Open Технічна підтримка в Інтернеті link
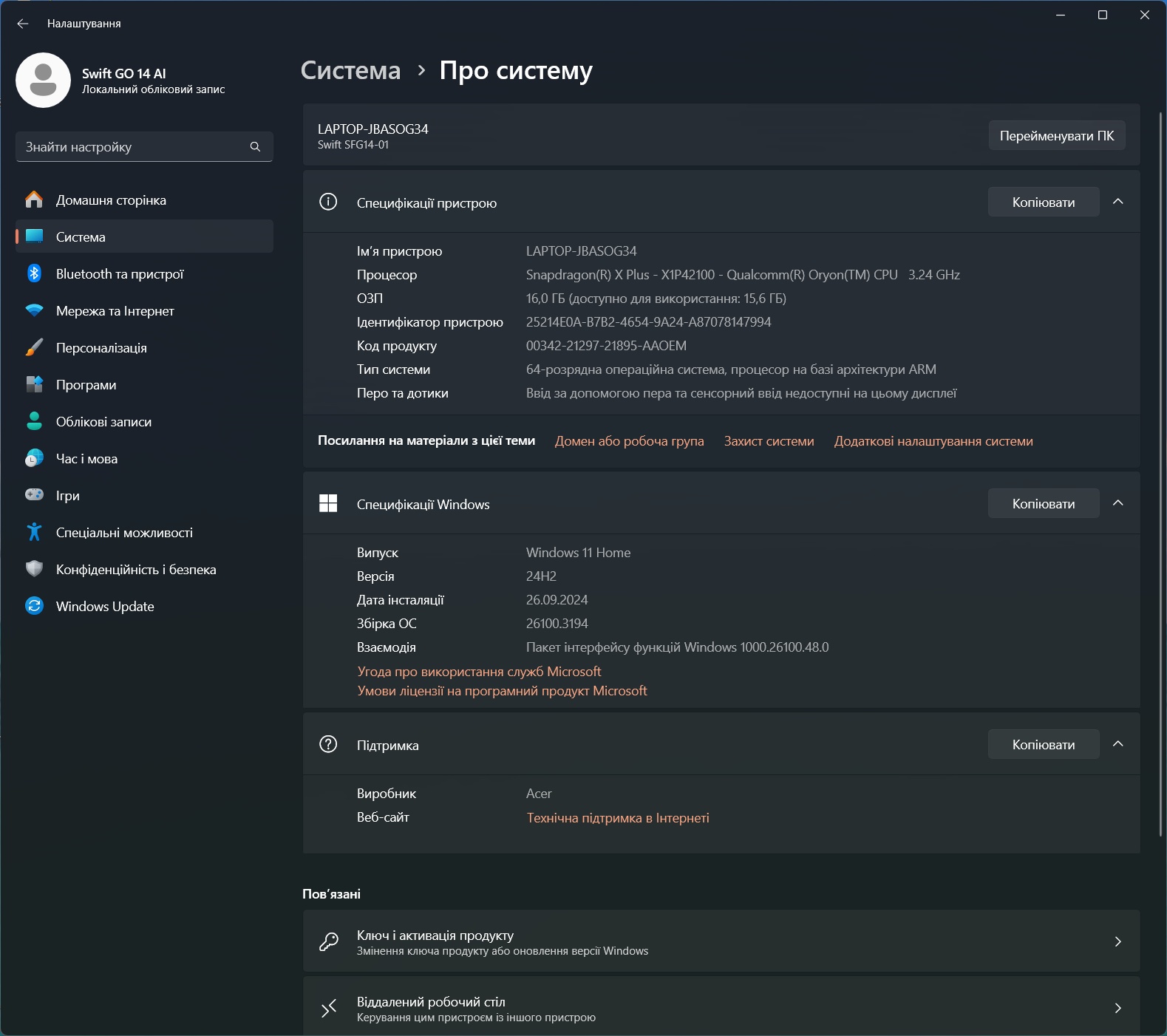The width and height of the screenshot is (1167, 1036). (x=618, y=818)
